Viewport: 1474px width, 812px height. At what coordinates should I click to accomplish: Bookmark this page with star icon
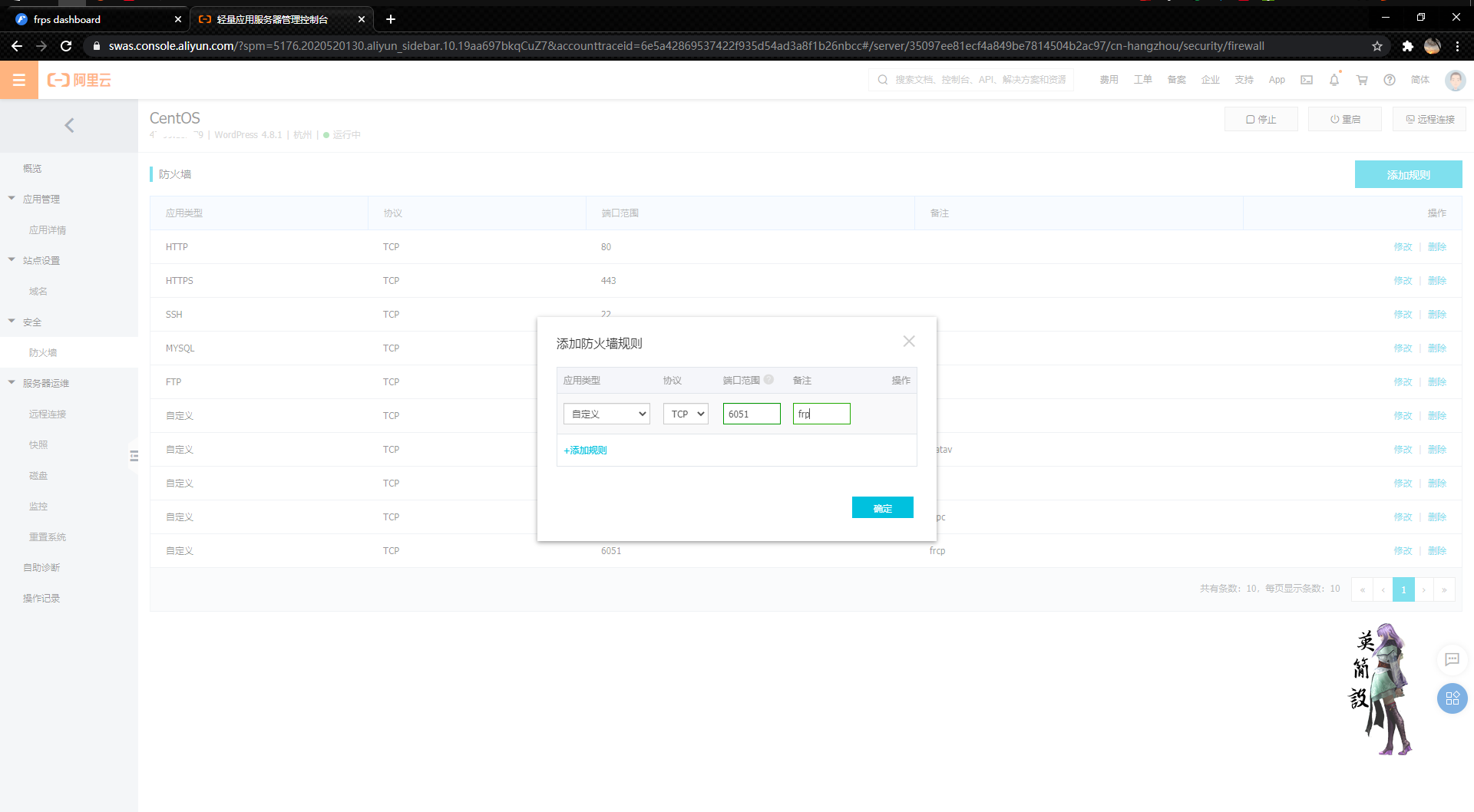[1377, 46]
